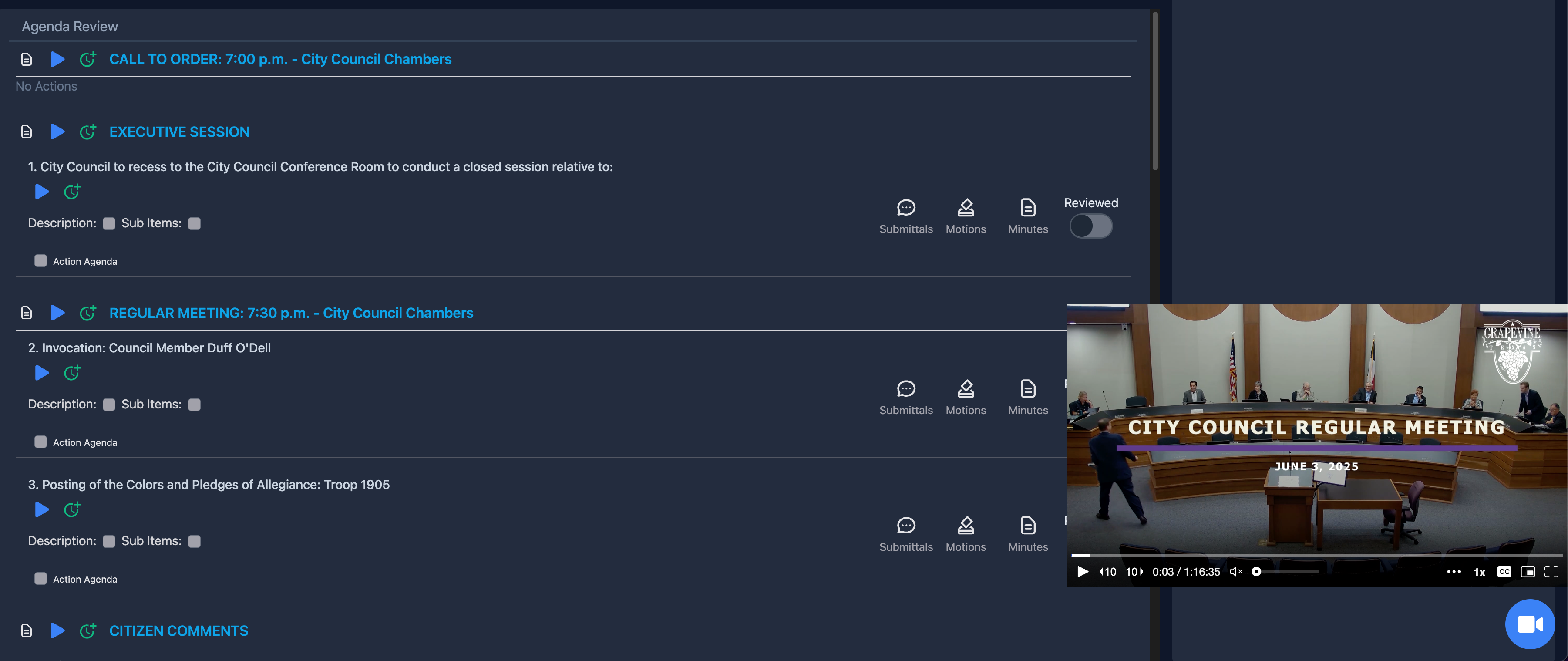
Task: Enable Action Agenda checkbox for item 1
Action: [x=41, y=261]
